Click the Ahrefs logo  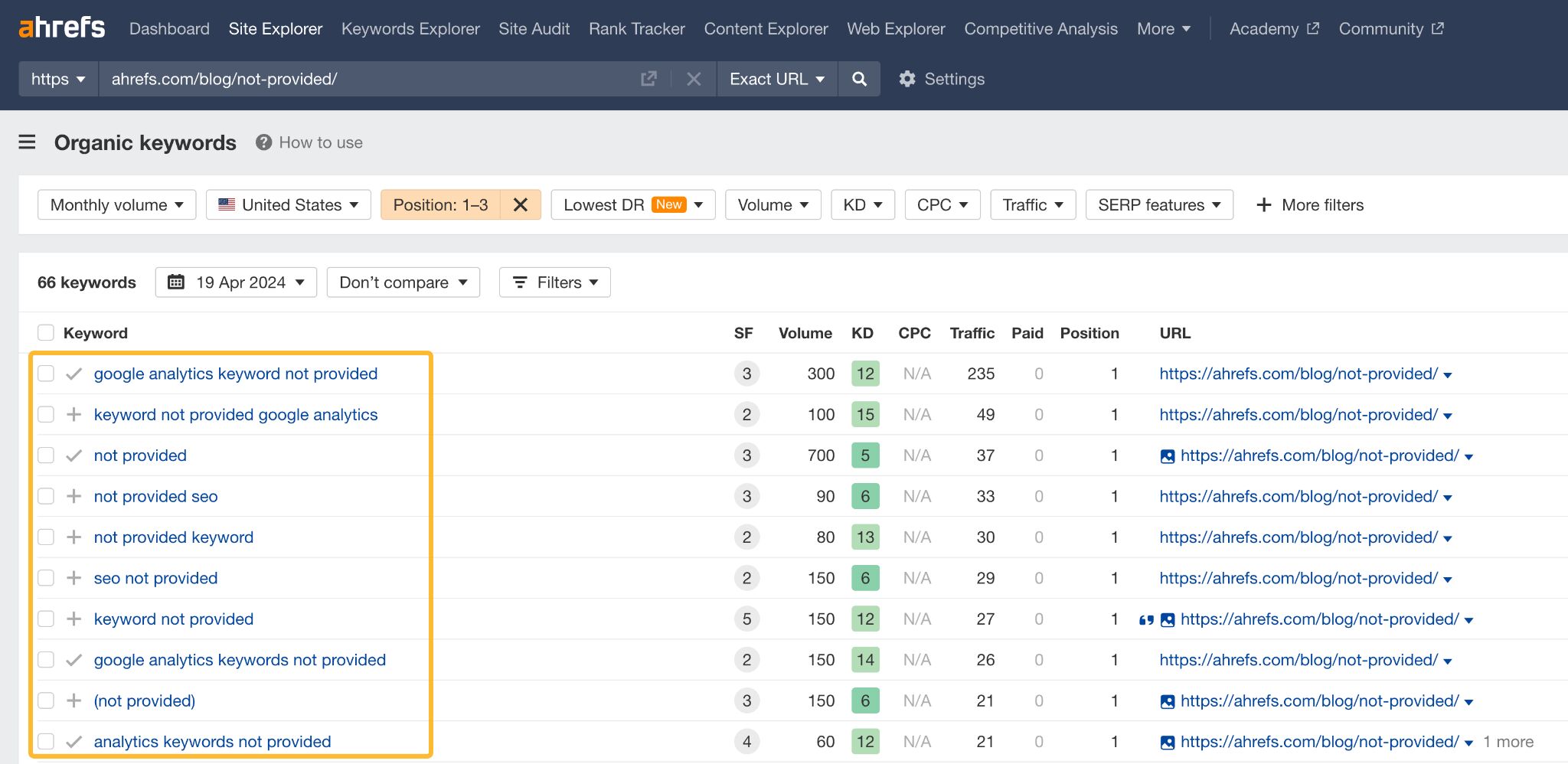click(x=61, y=28)
